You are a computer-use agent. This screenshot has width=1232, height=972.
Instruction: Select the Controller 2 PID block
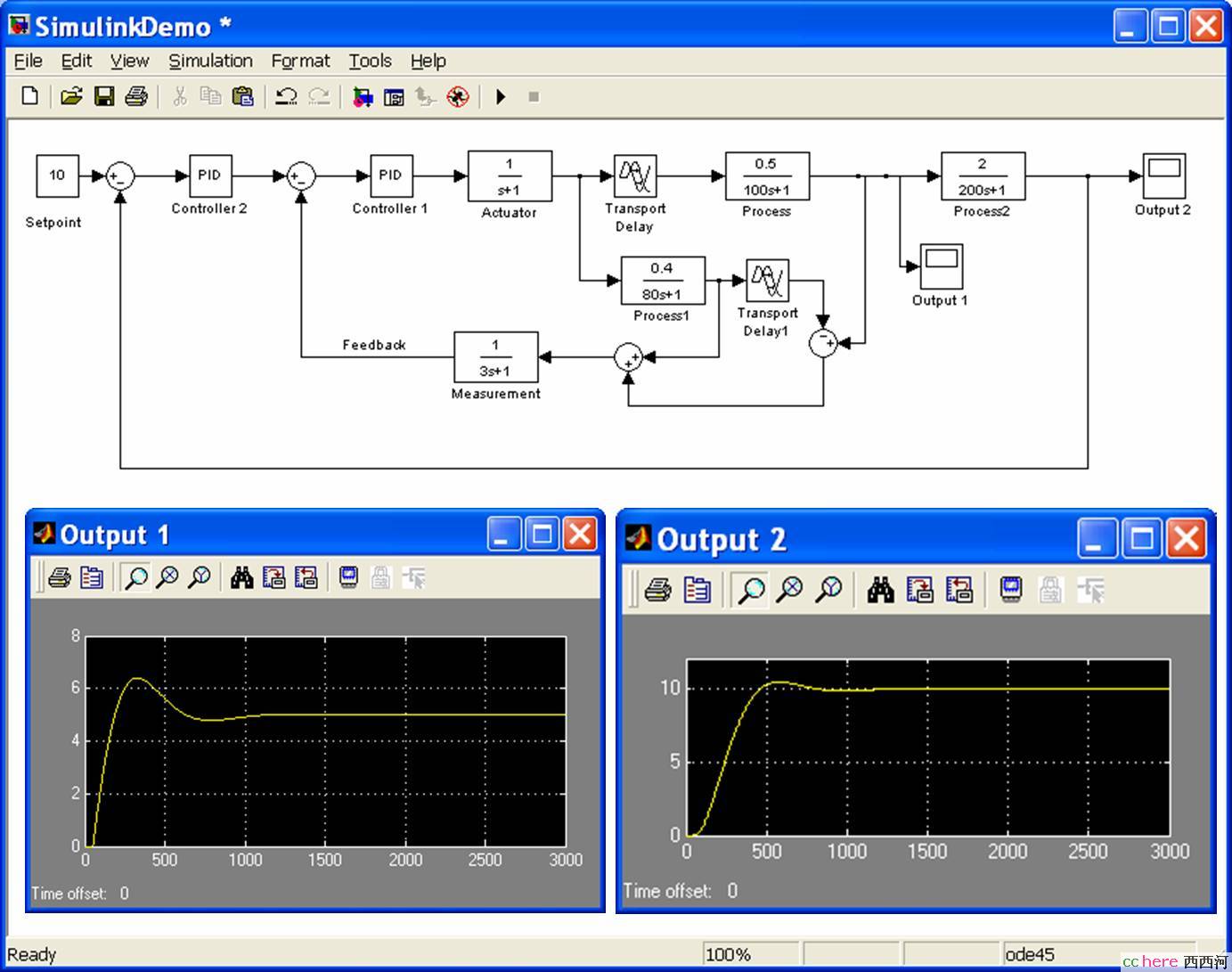click(x=210, y=176)
